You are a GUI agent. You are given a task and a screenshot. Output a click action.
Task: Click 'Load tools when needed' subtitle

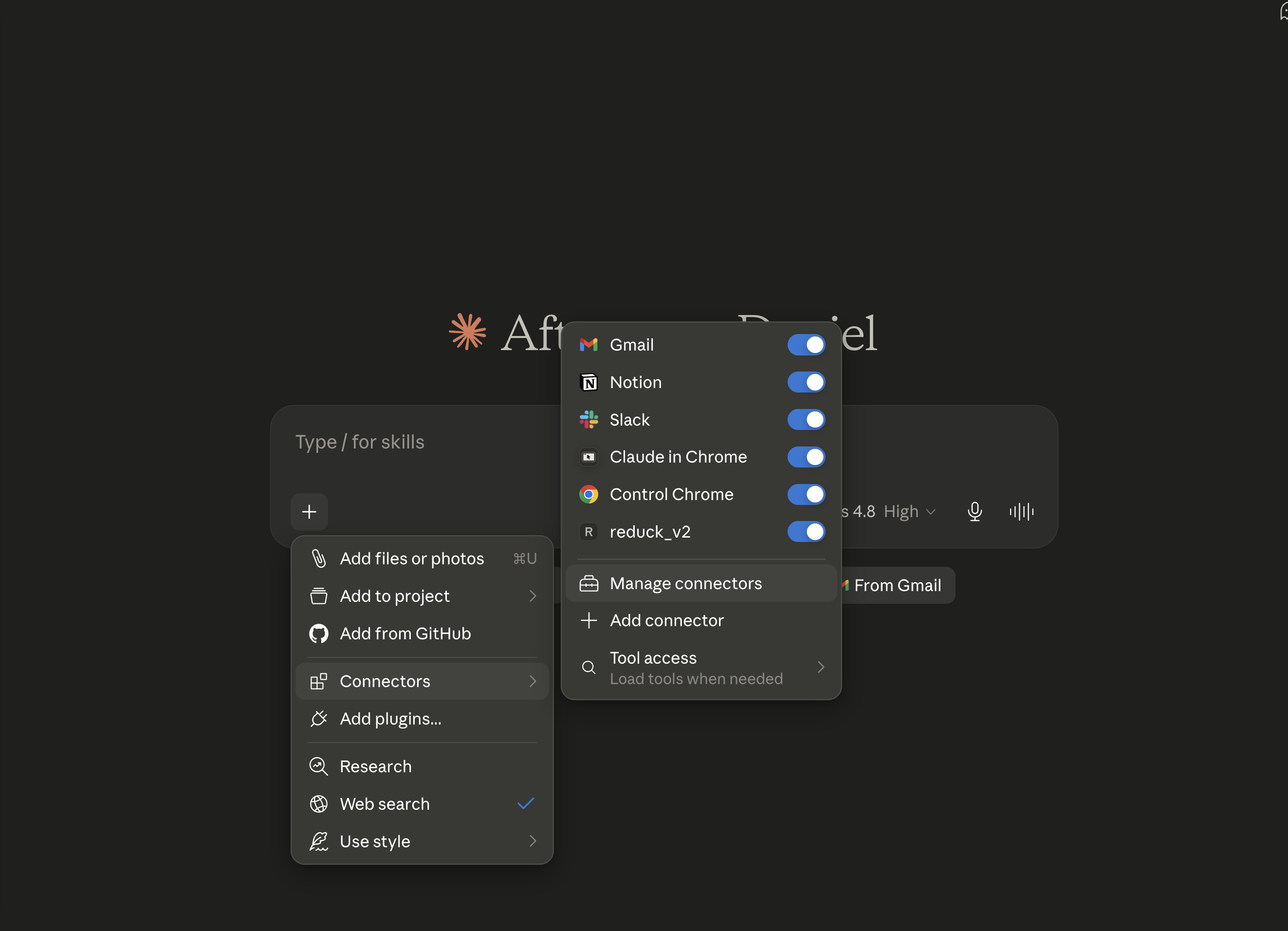click(696, 679)
